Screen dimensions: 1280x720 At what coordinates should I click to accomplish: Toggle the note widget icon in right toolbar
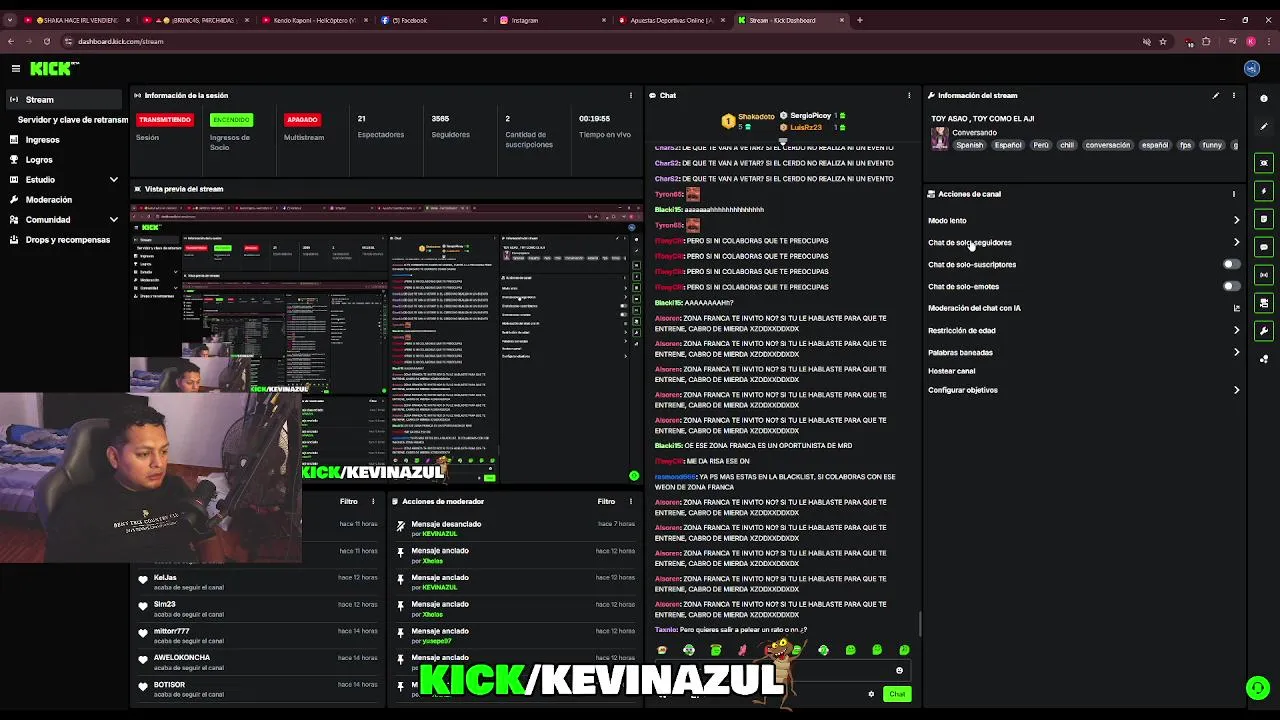pyautogui.click(x=1264, y=219)
